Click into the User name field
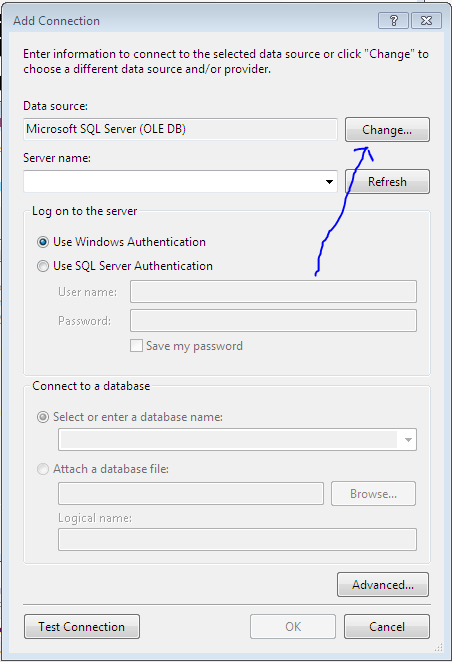The height and width of the screenshot is (662, 452). [x=273, y=292]
